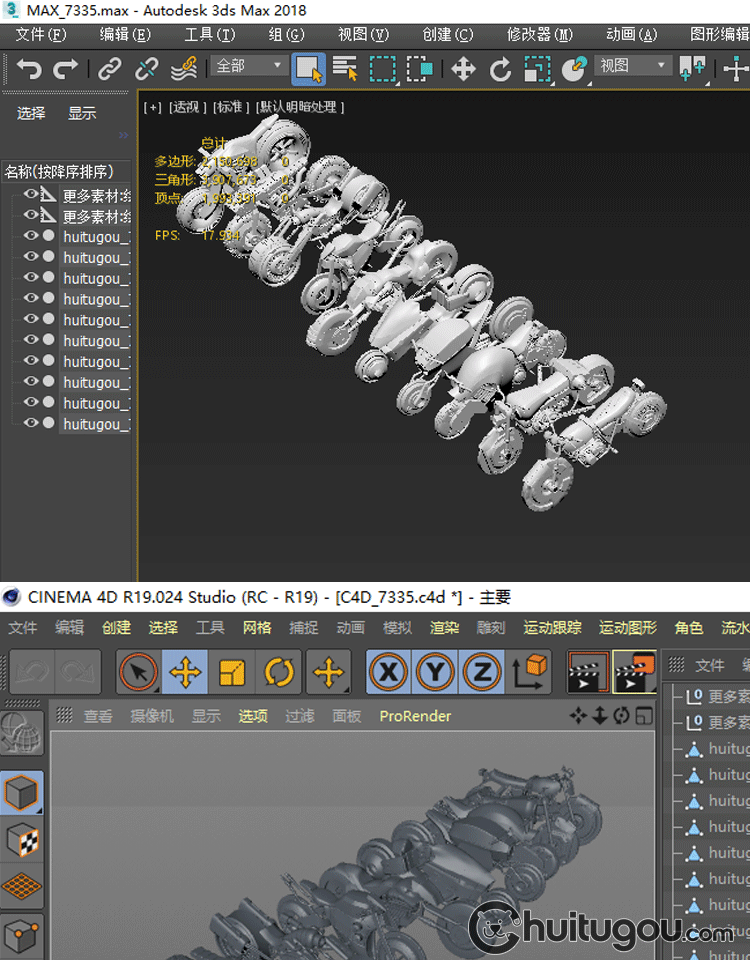The image size is (750, 960).
Task: Click the Select Object tool in 3ds Max
Action: [308, 69]
